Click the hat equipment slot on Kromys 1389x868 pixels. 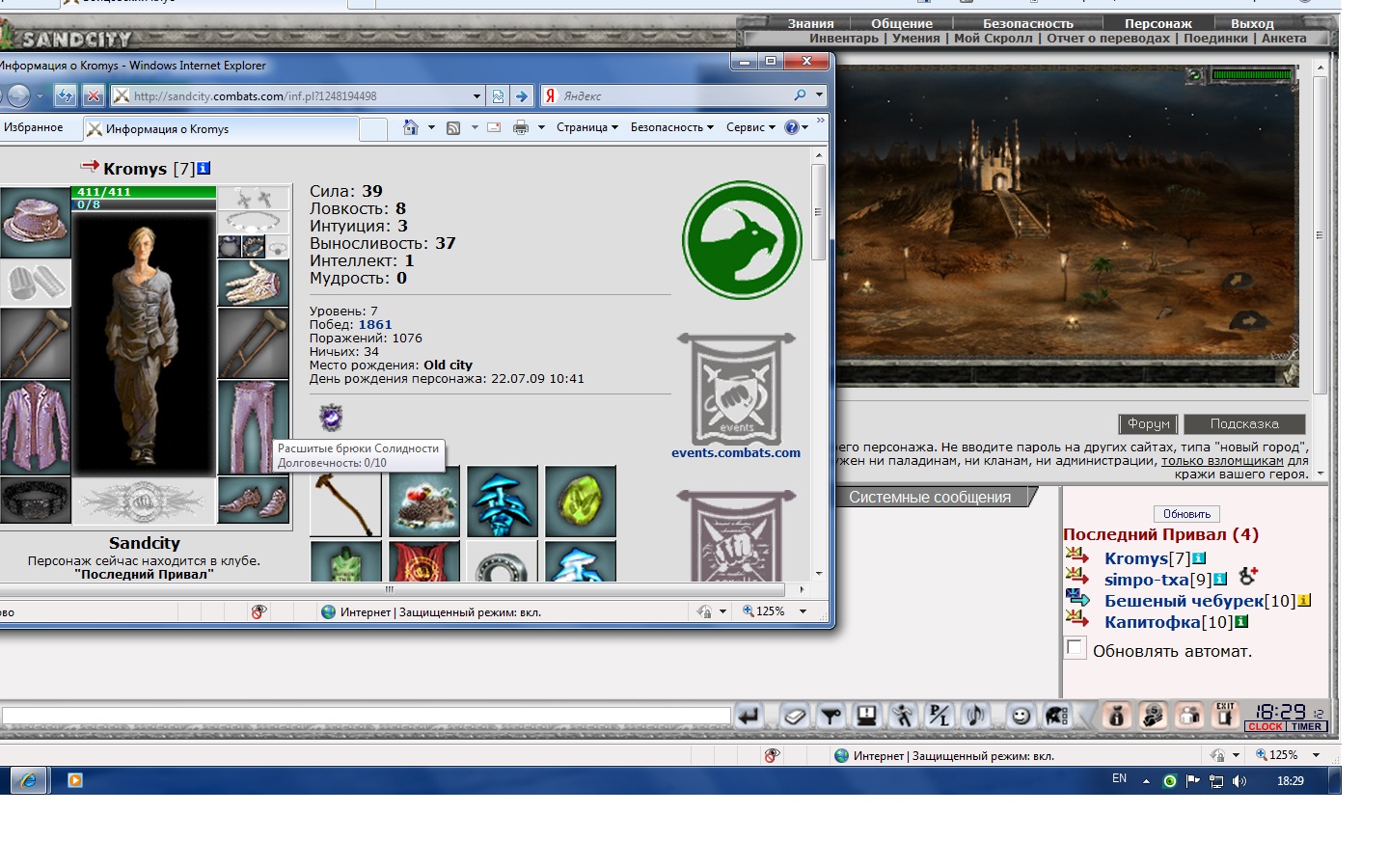(35, 222)
